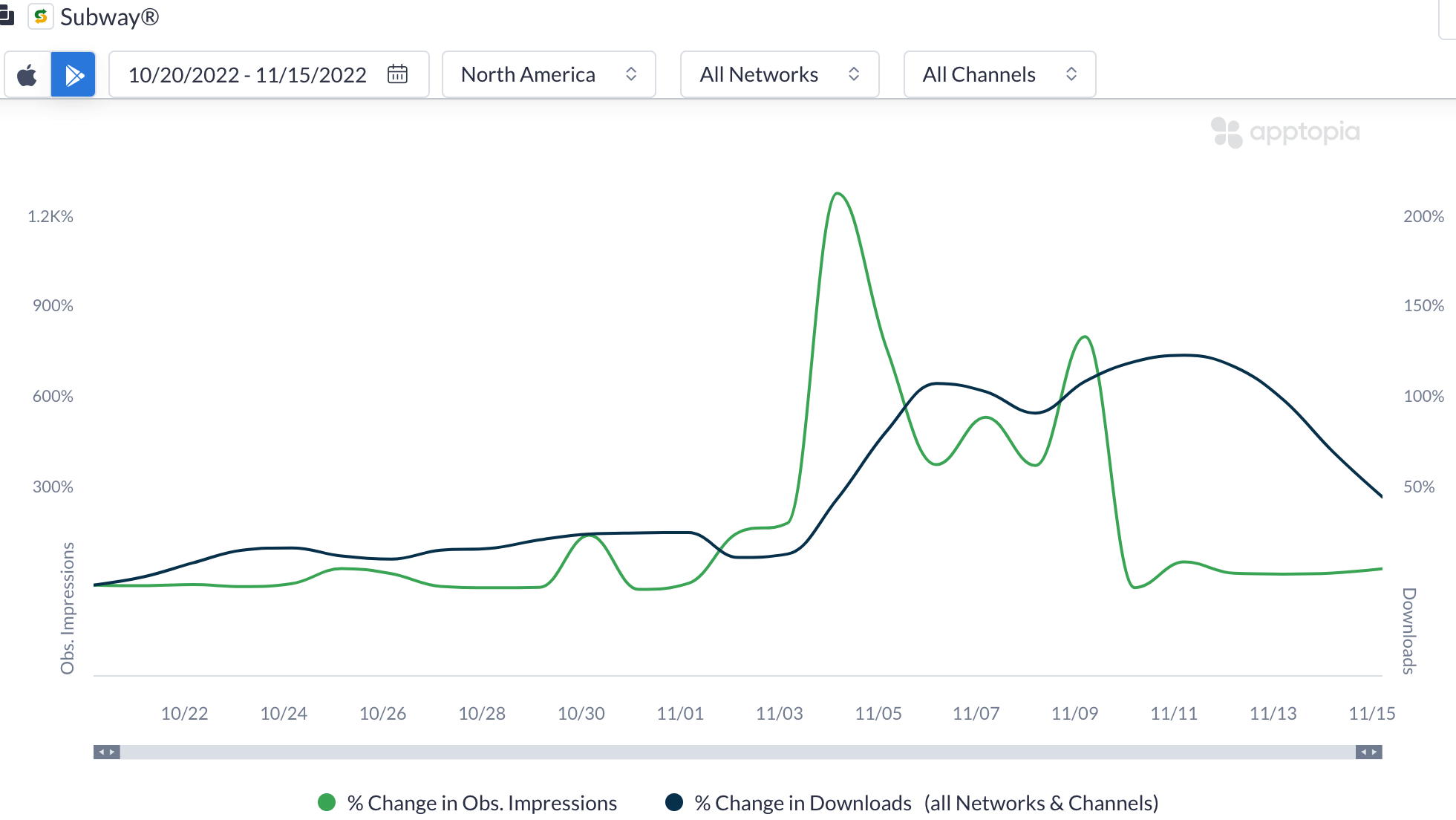Select Google Play store platform button
The image size is (1456, 820).
tap(74, 75)
